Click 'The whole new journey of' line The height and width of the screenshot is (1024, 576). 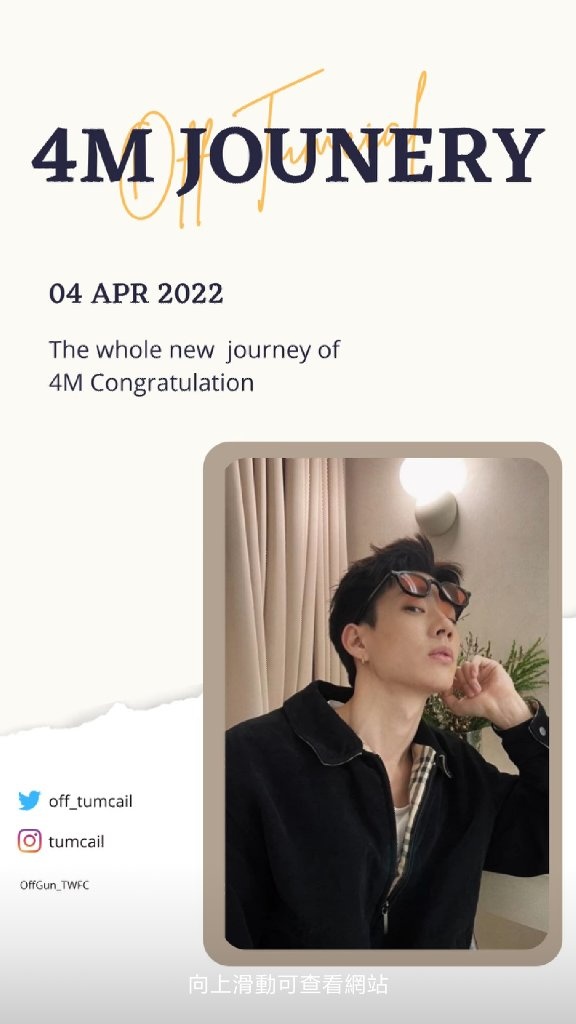pyautogui.click(x=194, y=351)
